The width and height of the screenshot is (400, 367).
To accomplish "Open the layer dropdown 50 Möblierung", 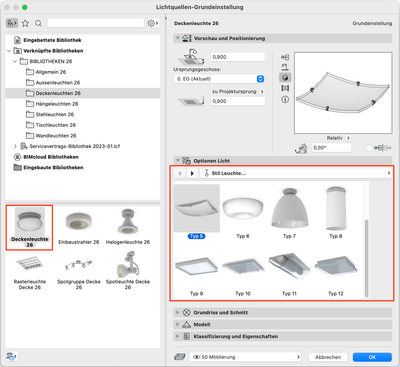I will click(246, 357).
